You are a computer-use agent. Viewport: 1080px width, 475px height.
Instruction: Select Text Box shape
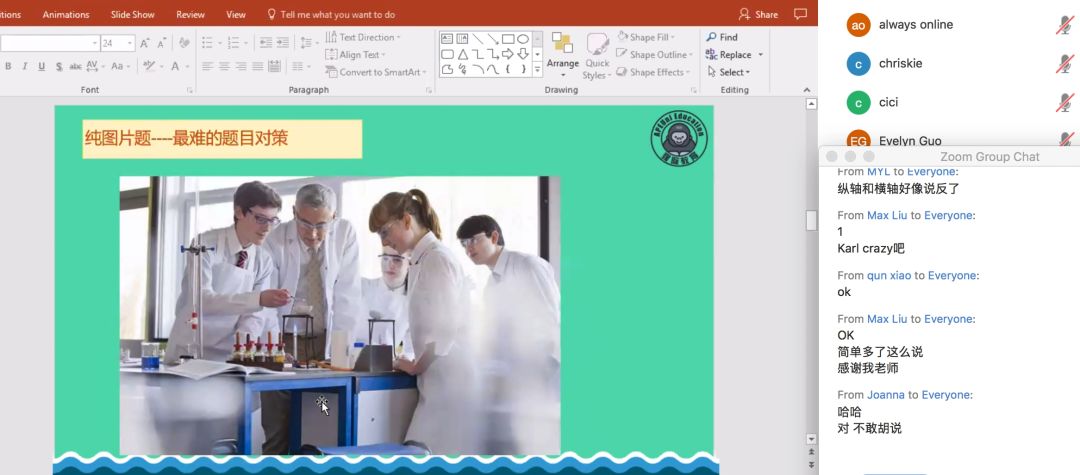[447, 39]
